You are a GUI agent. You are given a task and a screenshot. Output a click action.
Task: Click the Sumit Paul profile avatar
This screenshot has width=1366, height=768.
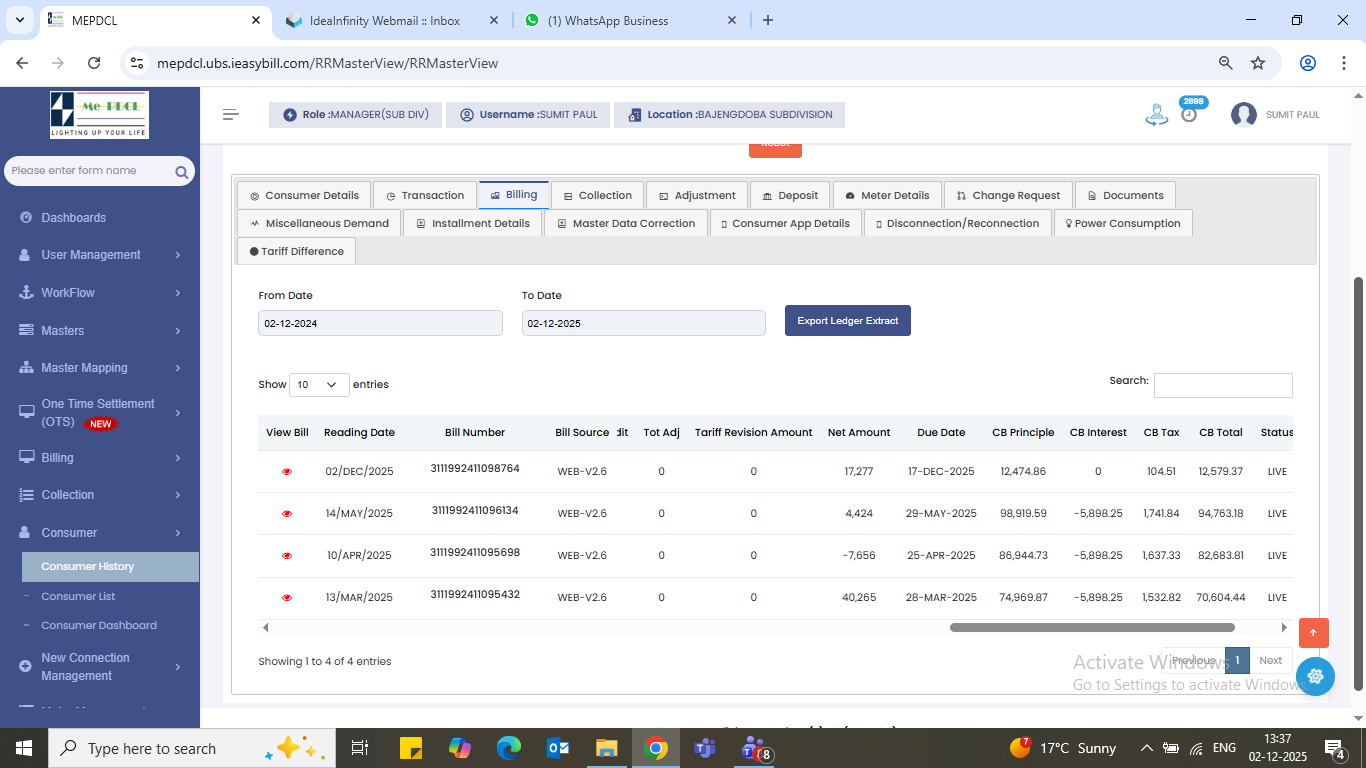(1243, 115)
